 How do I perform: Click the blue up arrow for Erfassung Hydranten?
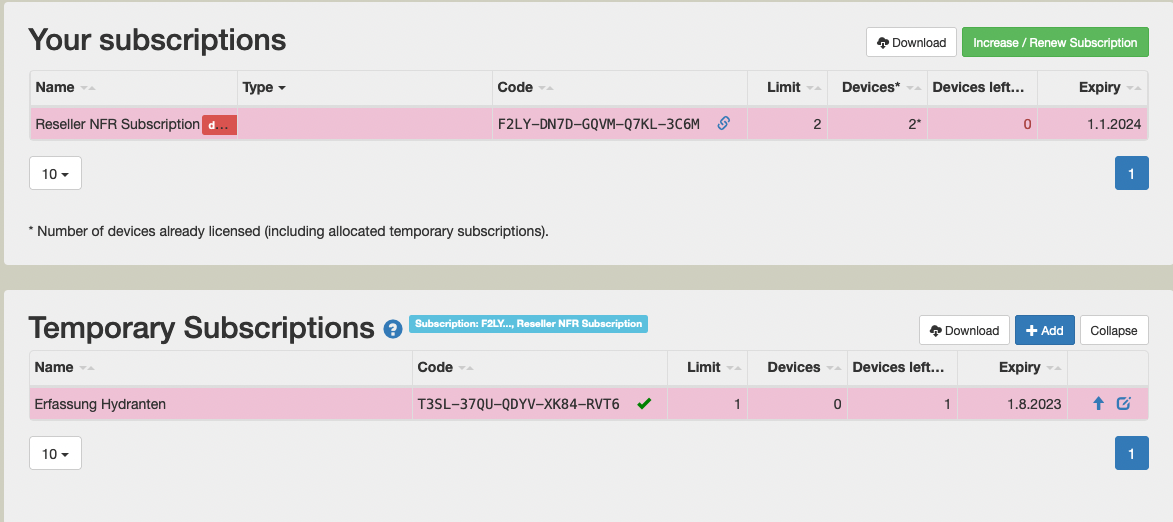coord(1098,404)
